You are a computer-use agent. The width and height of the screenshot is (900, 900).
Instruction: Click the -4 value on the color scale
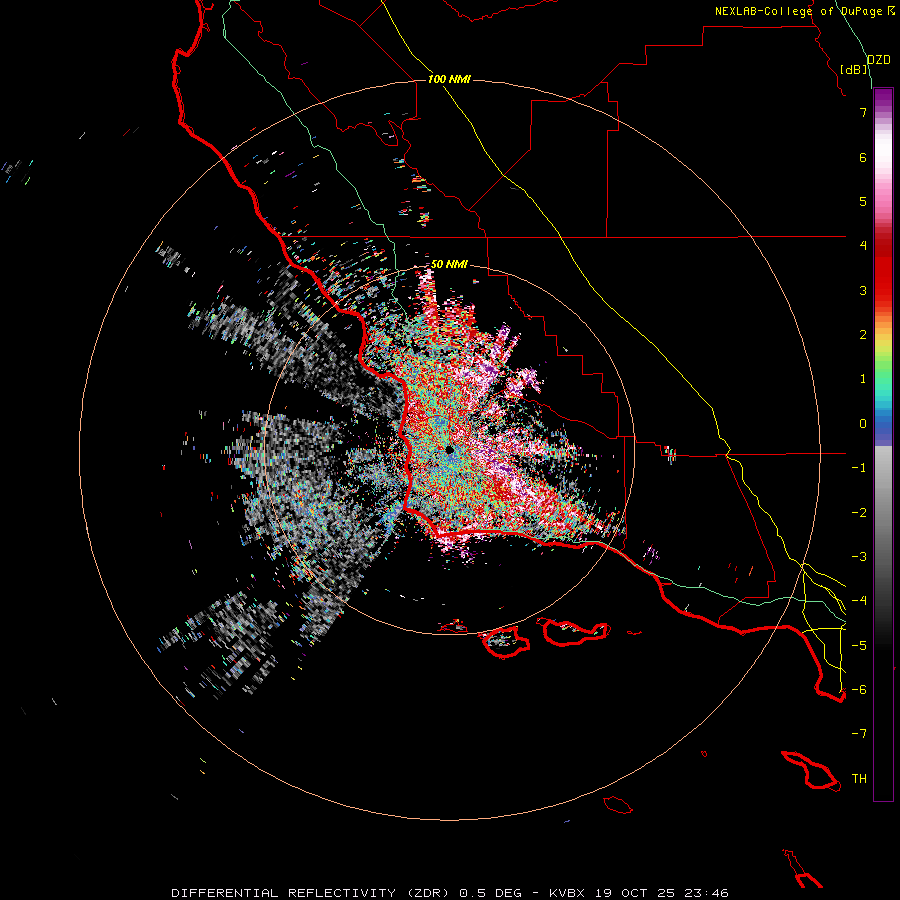point(859,601)
